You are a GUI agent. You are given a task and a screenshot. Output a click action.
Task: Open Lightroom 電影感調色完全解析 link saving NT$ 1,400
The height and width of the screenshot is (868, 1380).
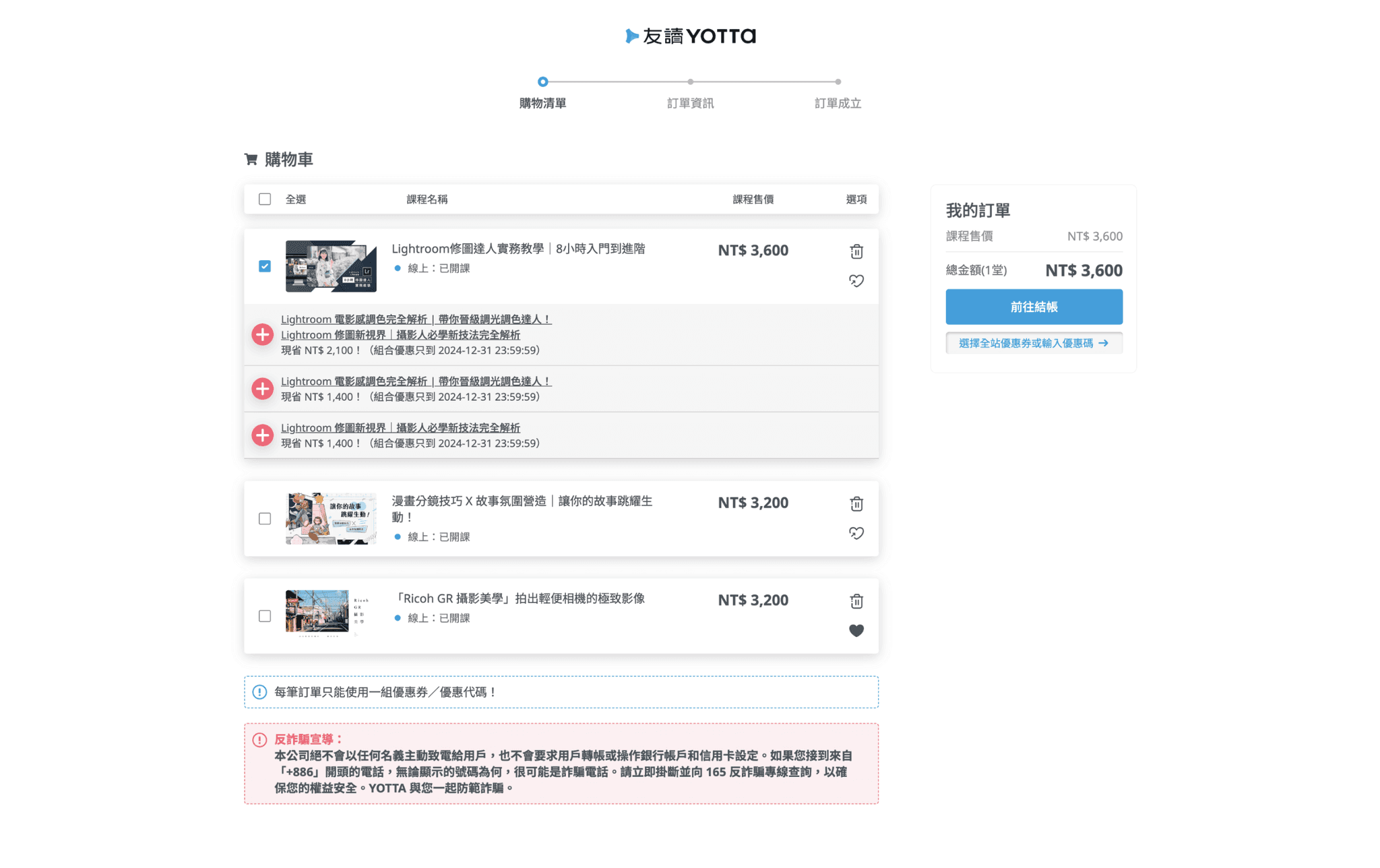click(x=416, y=381)
